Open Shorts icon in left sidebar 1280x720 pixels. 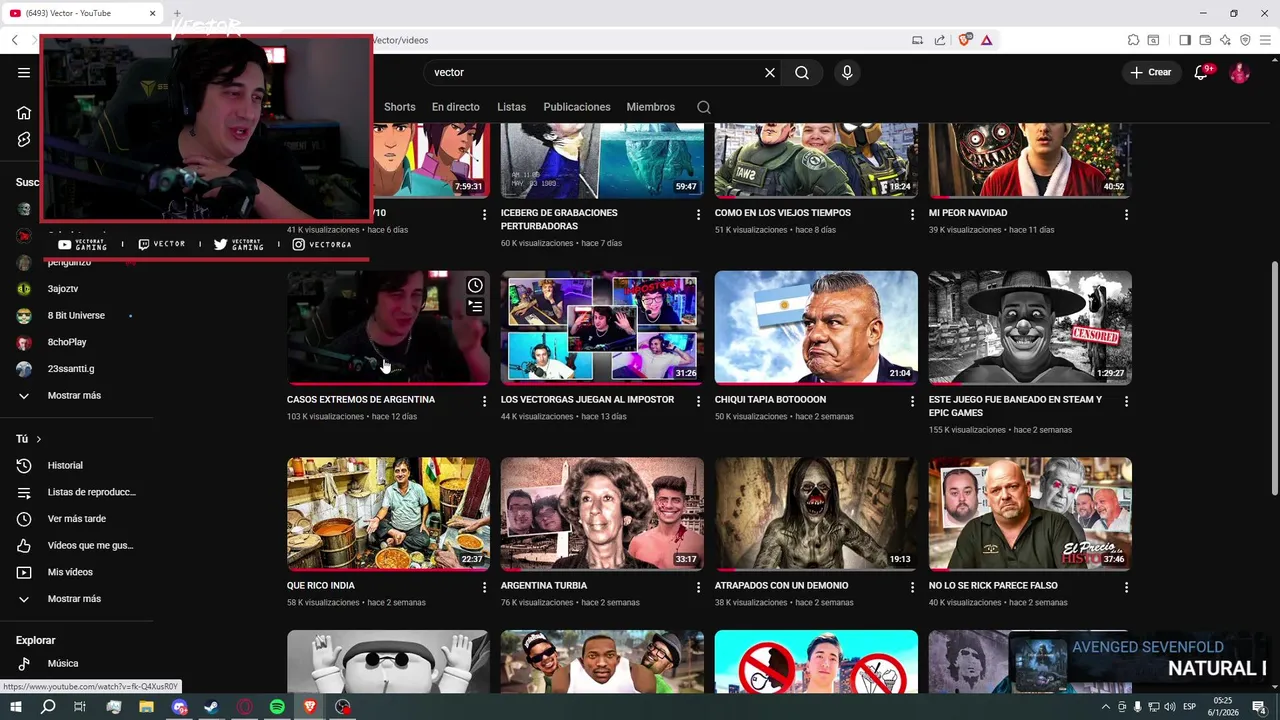pyautogui.click(x=24, y=139)
